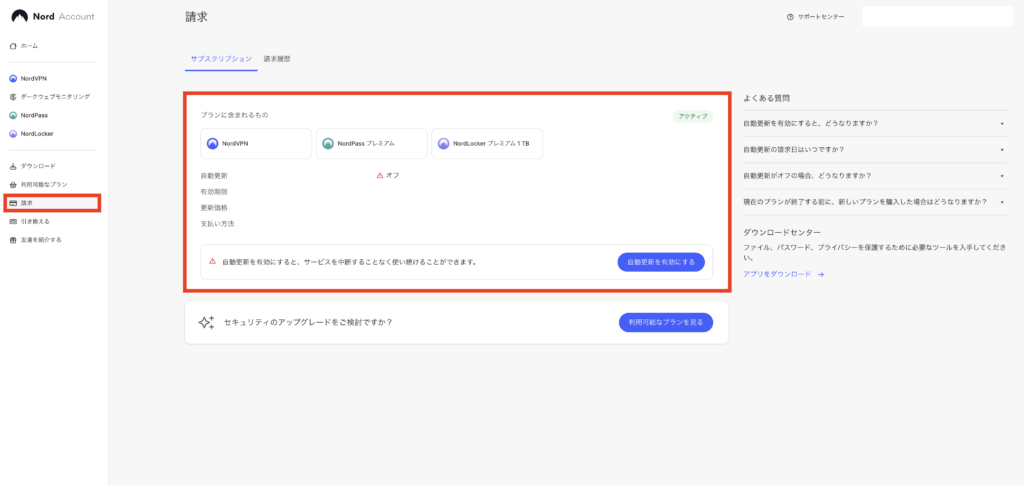Click the arrow after アプリをダウンロード
1024x485 pixels.
[821, 275]
